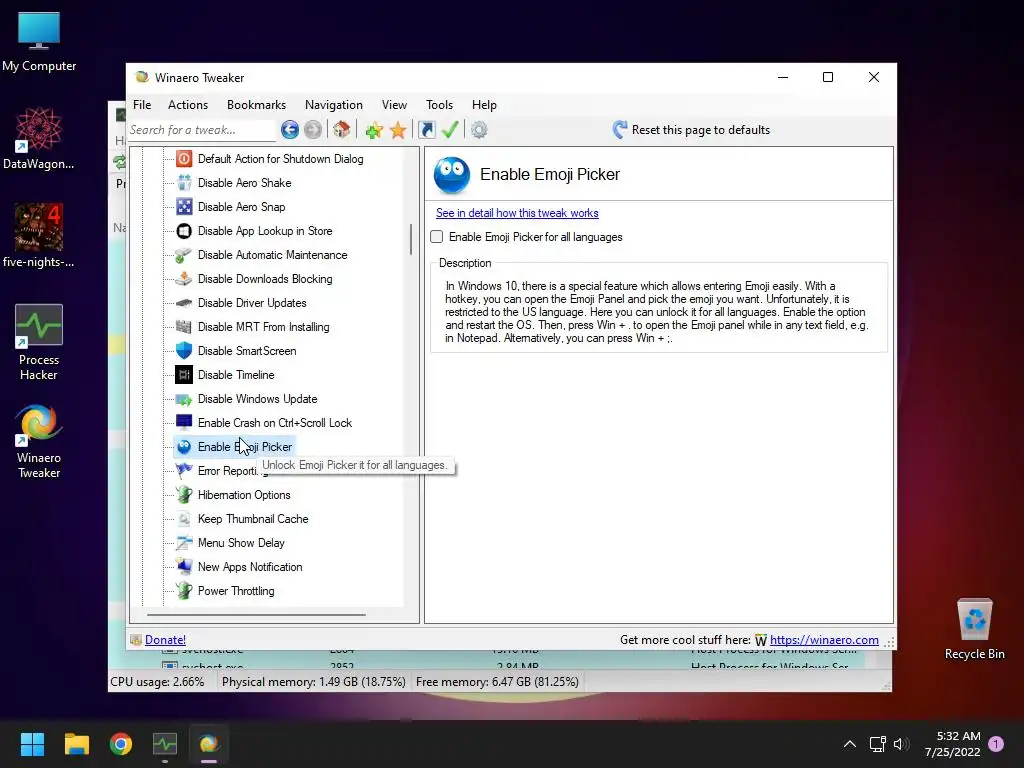Click the Error Reporting tree icon

[184, 471]
